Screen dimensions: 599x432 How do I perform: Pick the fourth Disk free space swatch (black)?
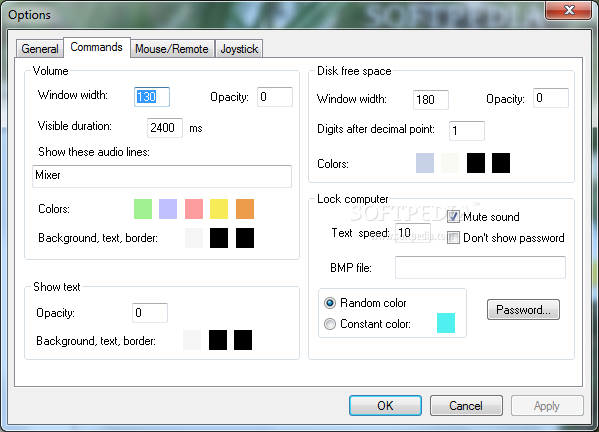pyautogui.click(x=501, y=163)
